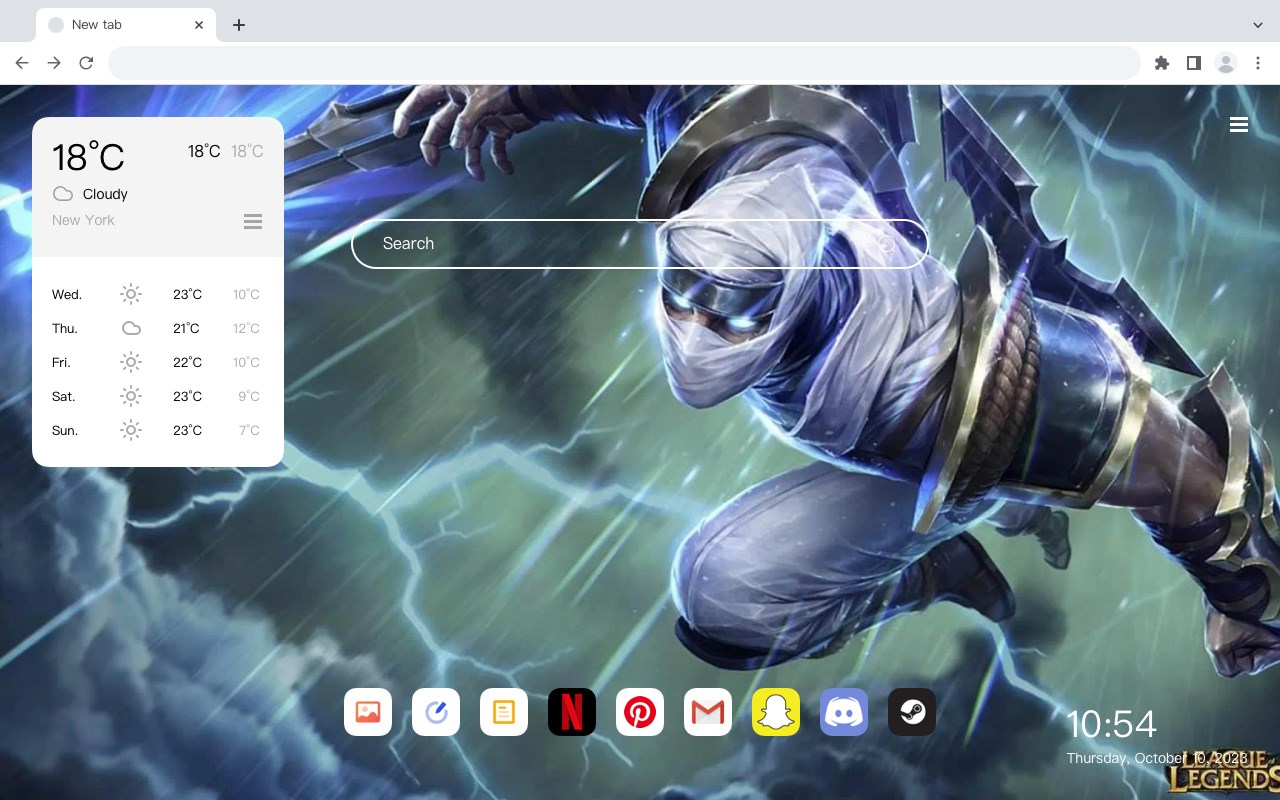Click the Sat. forecast row label
The height and width of the screenshot is (800, 1280).
pyautogui.click(x=64, y=396)
